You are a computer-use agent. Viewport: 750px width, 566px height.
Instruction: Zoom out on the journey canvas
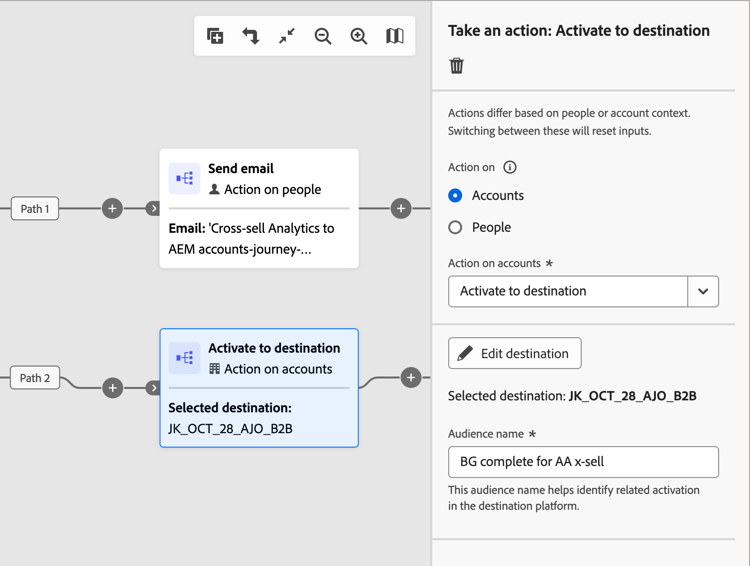tap(323, 36)
